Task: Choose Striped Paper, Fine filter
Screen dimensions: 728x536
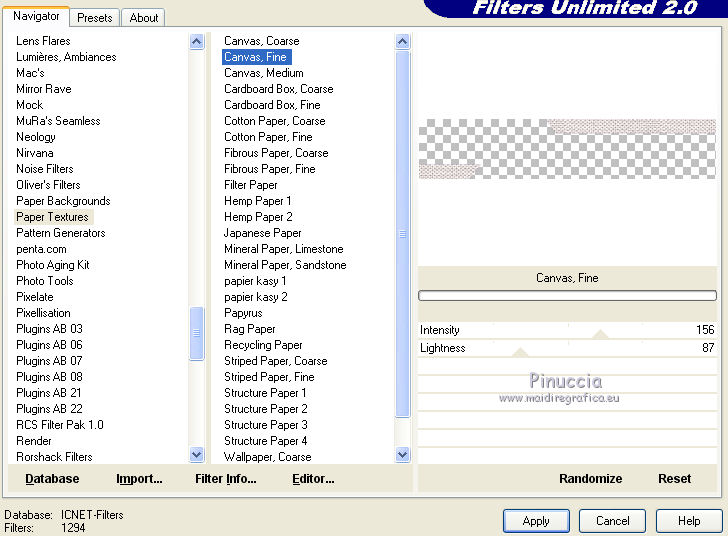Action: pos(269,377)
